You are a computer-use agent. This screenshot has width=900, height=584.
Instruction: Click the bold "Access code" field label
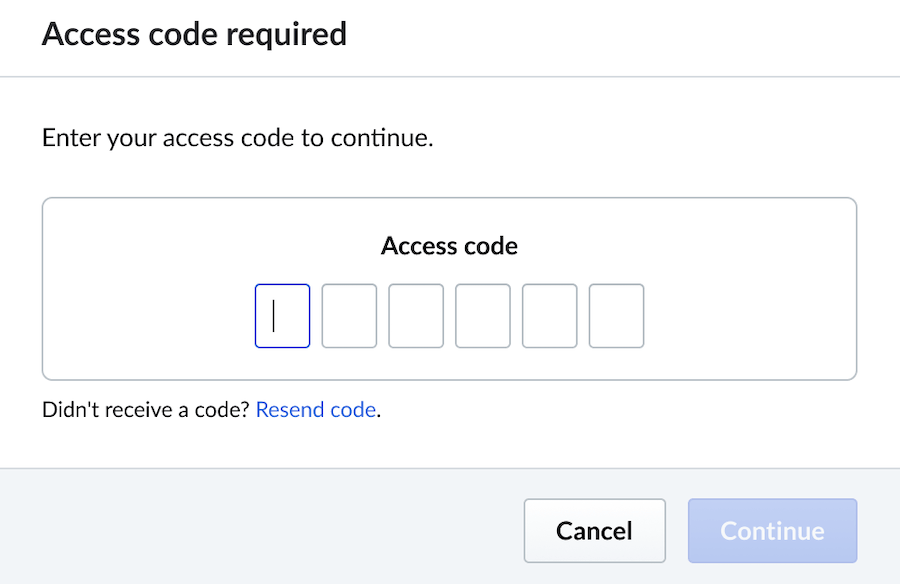point(449,246)
